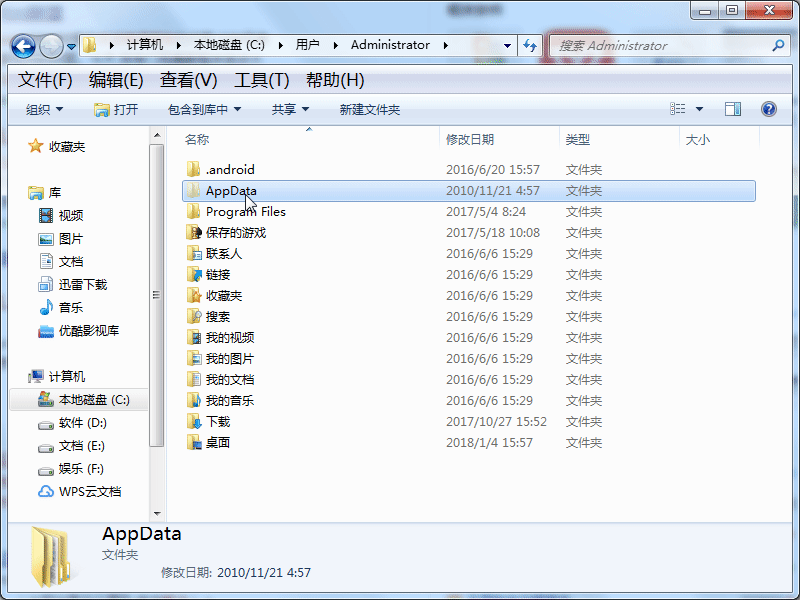Expand the arrow after 用户 in the address bar
The image size is (800, 600).
pos(335,45)
